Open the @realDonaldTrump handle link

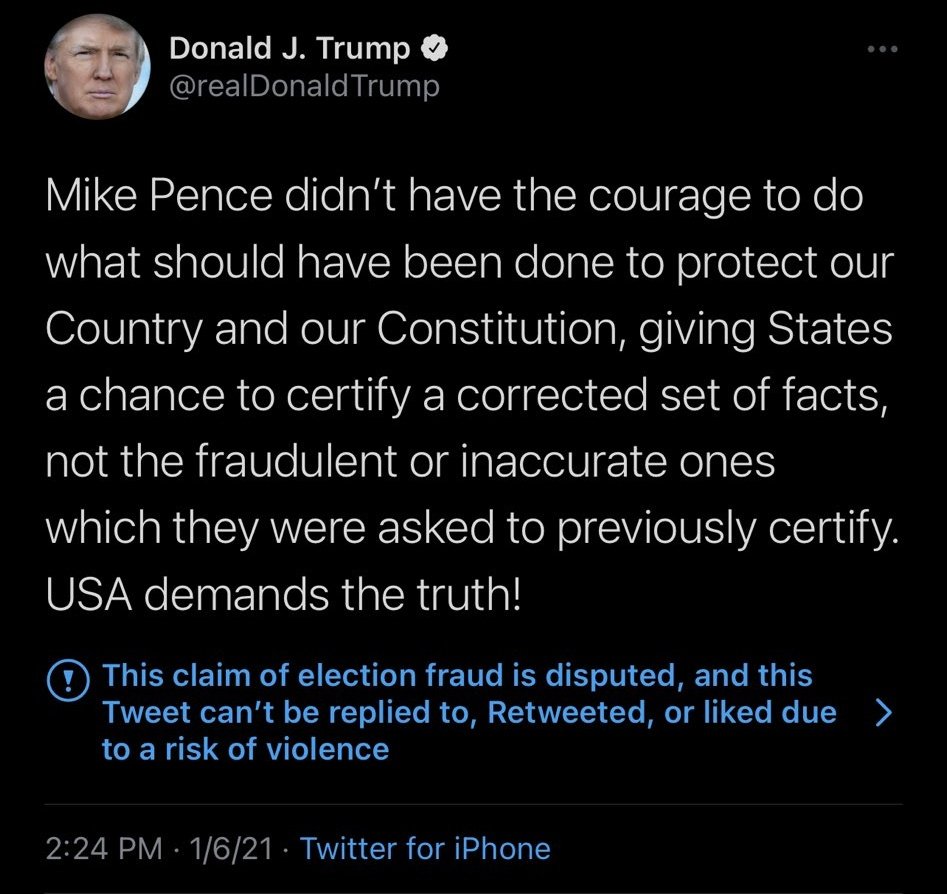(x=305, y=87)
